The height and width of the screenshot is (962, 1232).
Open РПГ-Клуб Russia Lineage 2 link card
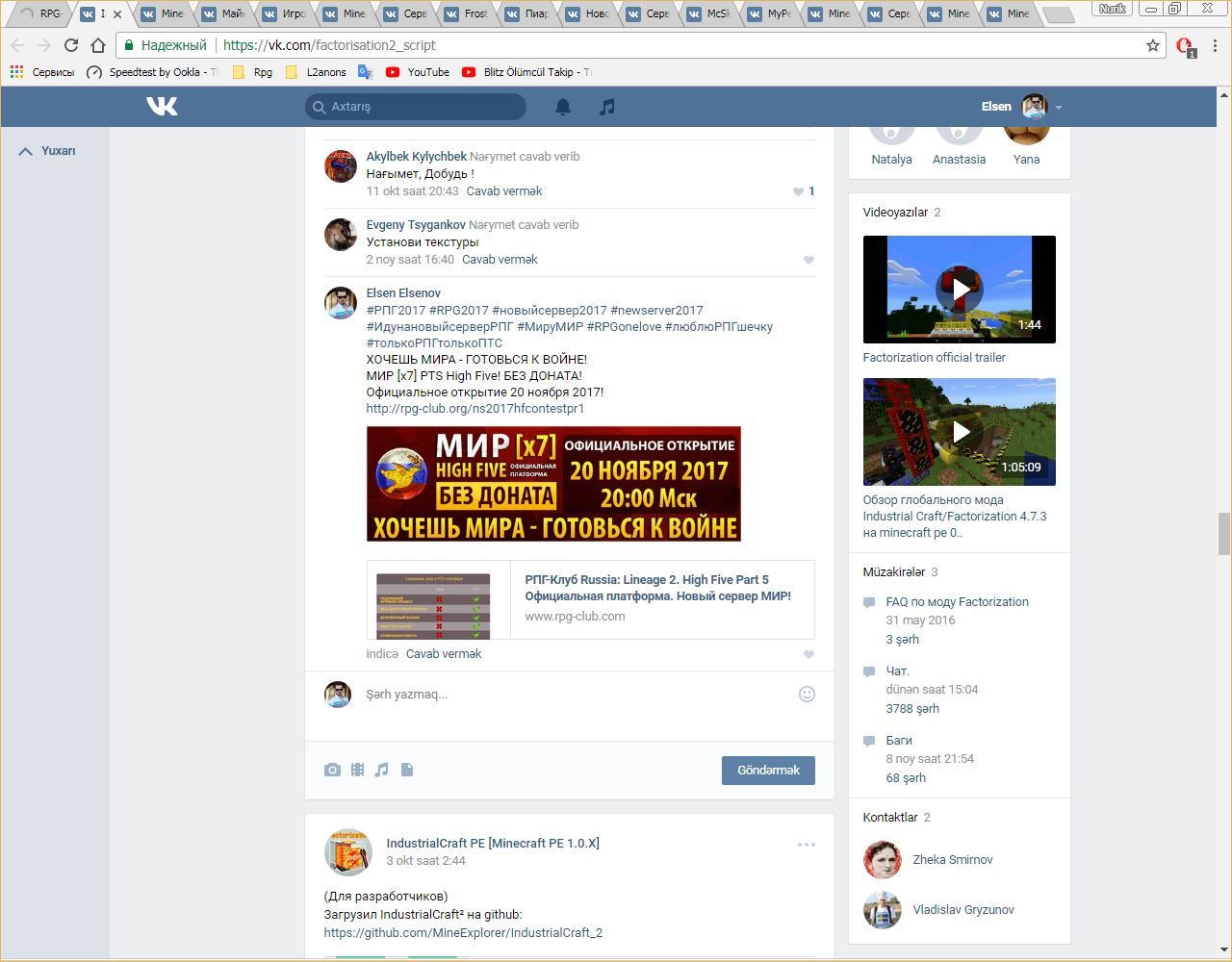(x=590, y=599)
